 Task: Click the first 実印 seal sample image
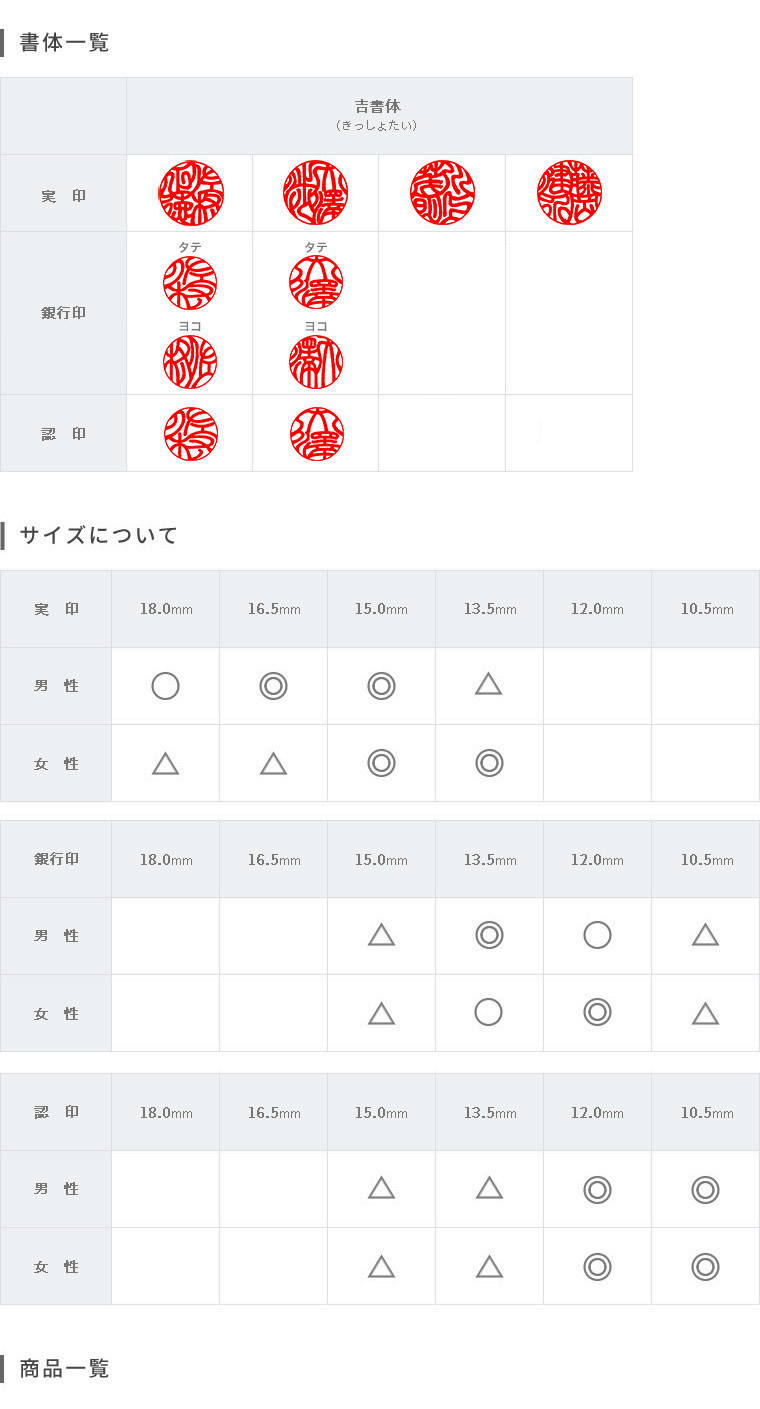pos(191,193)
